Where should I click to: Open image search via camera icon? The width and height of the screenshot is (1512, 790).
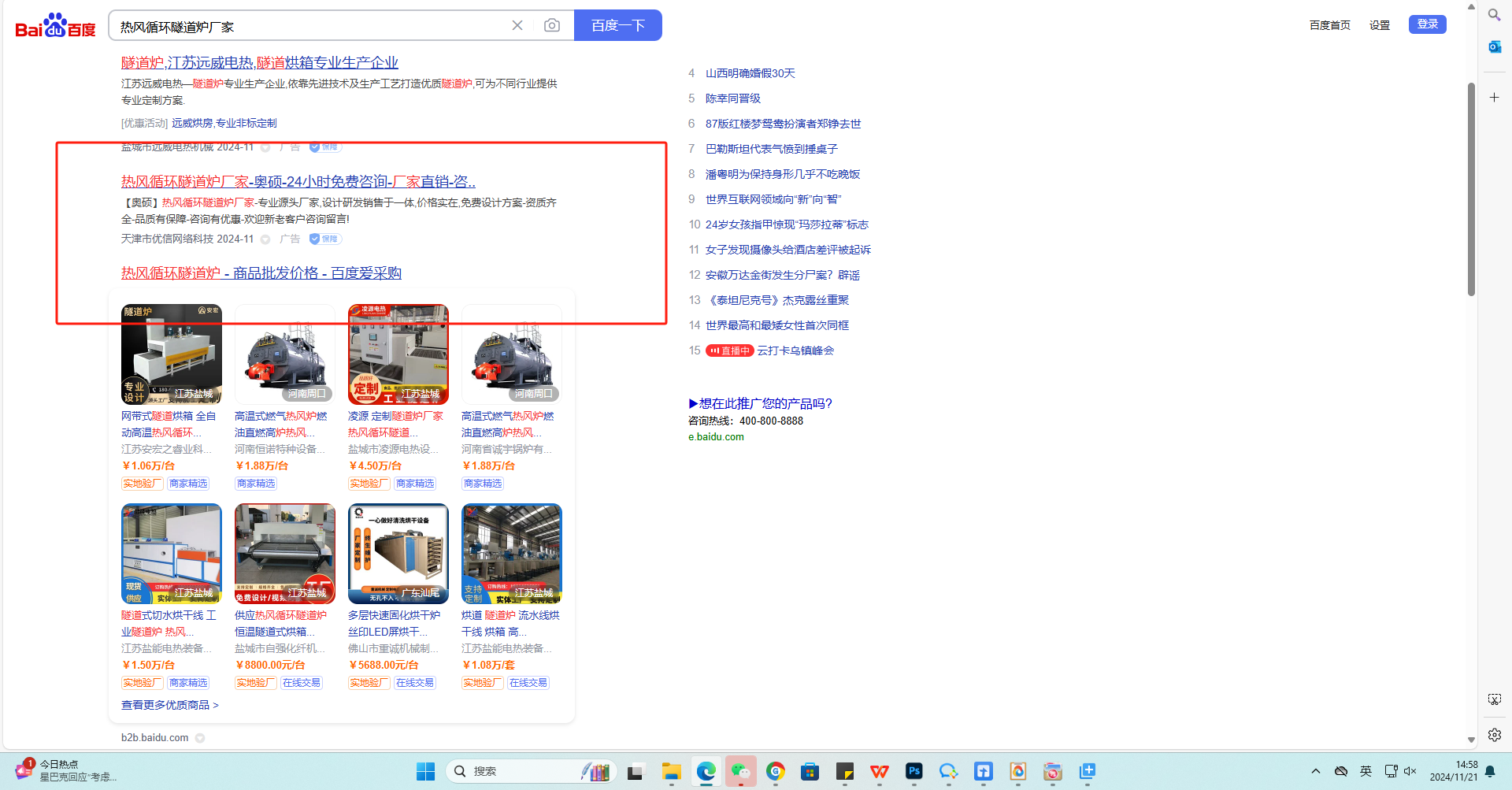(x=552, y=25)
